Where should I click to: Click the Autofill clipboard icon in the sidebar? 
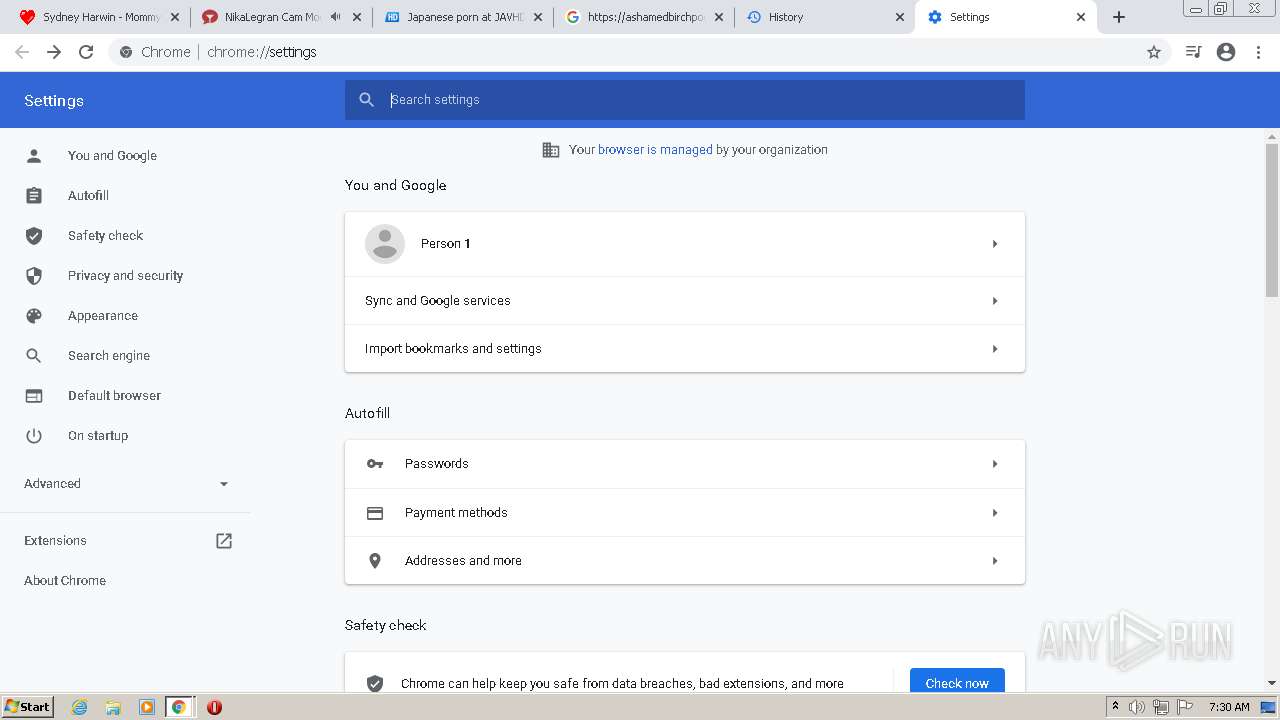point(34,196)
